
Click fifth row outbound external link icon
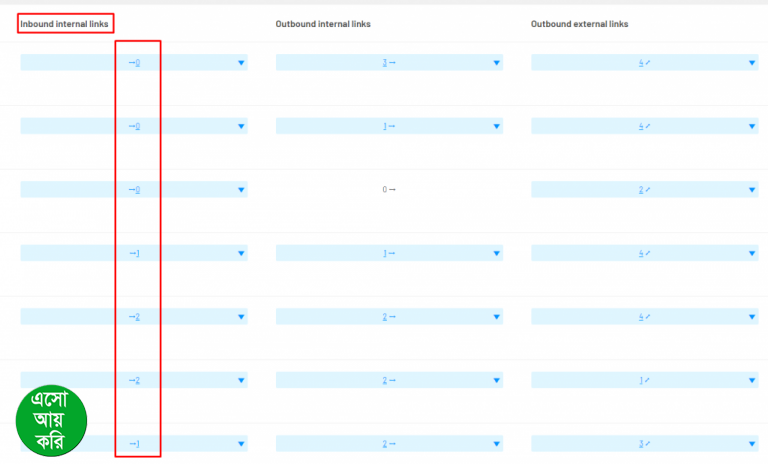click(x=648, y=317)
